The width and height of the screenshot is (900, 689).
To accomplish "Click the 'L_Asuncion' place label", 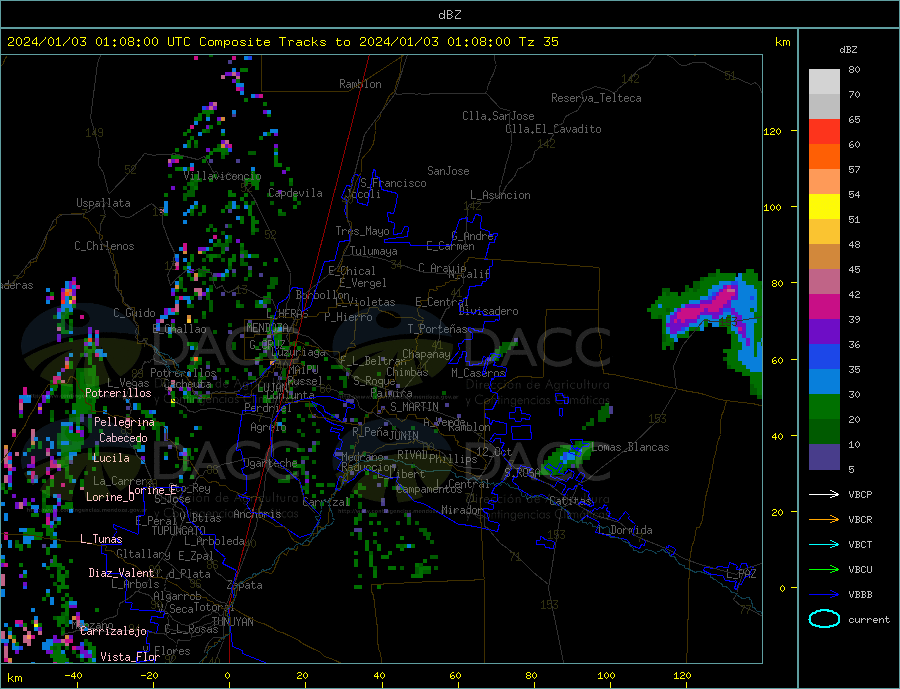I will pos(500,195).
